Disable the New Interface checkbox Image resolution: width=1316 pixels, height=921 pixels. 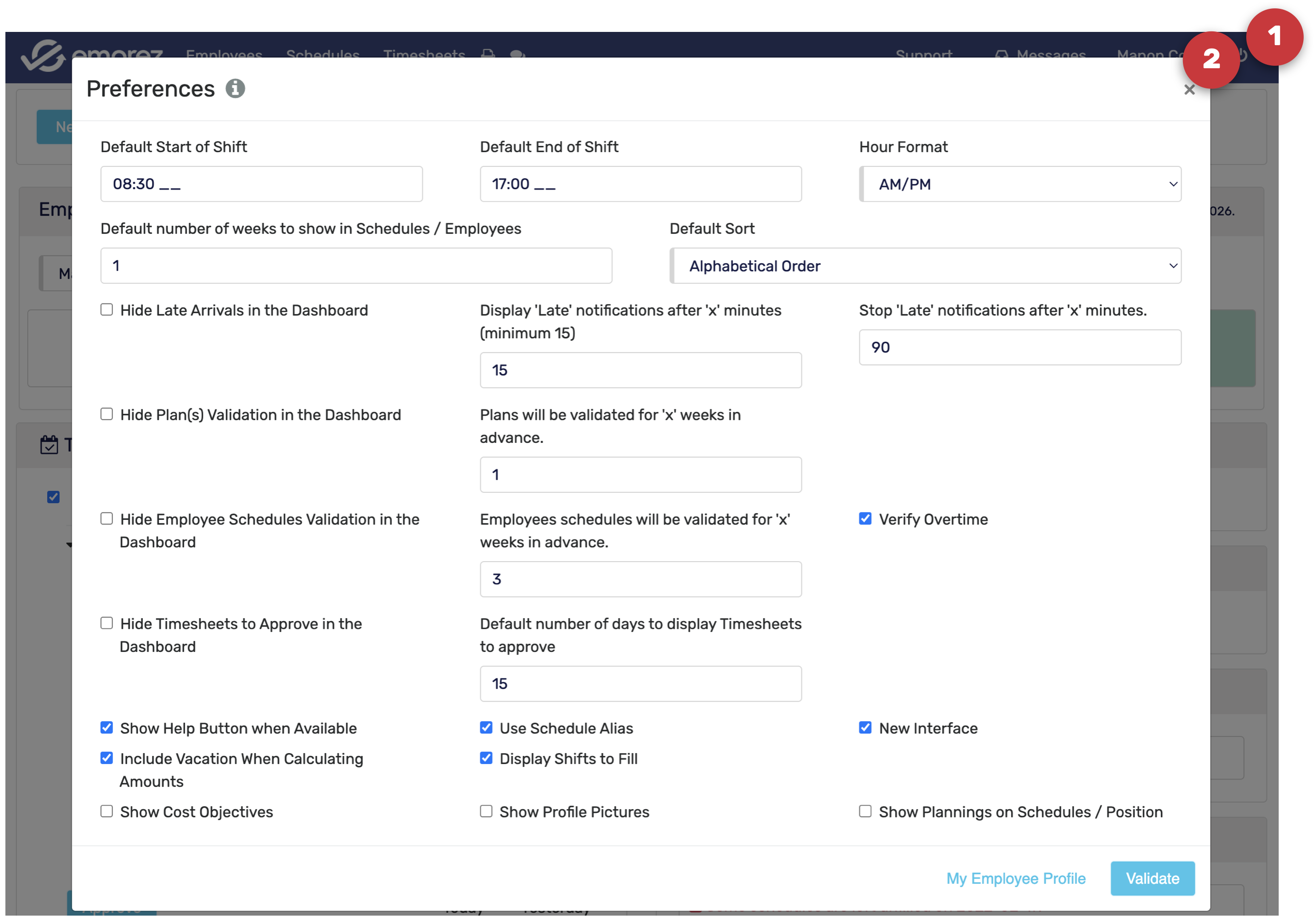(865, 728)
